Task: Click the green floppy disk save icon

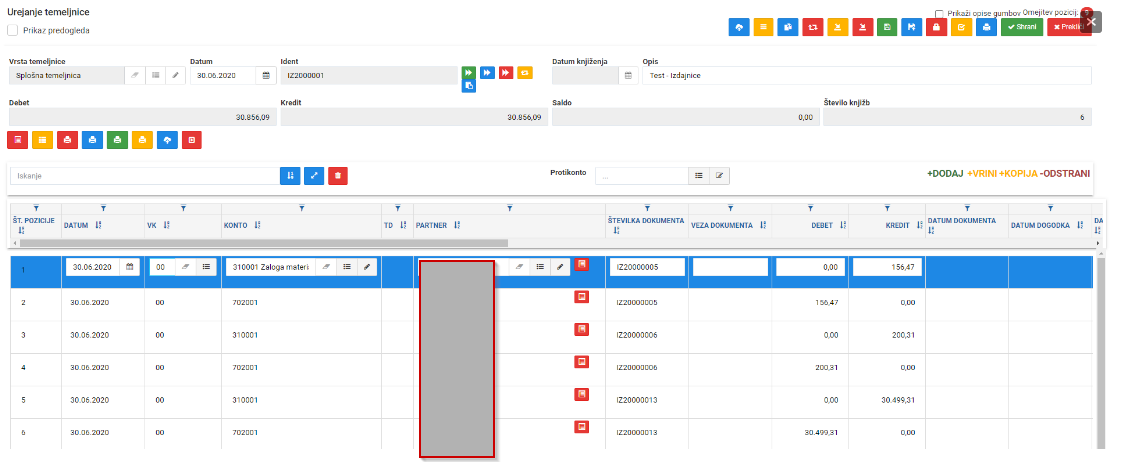Action: (887, 27)
